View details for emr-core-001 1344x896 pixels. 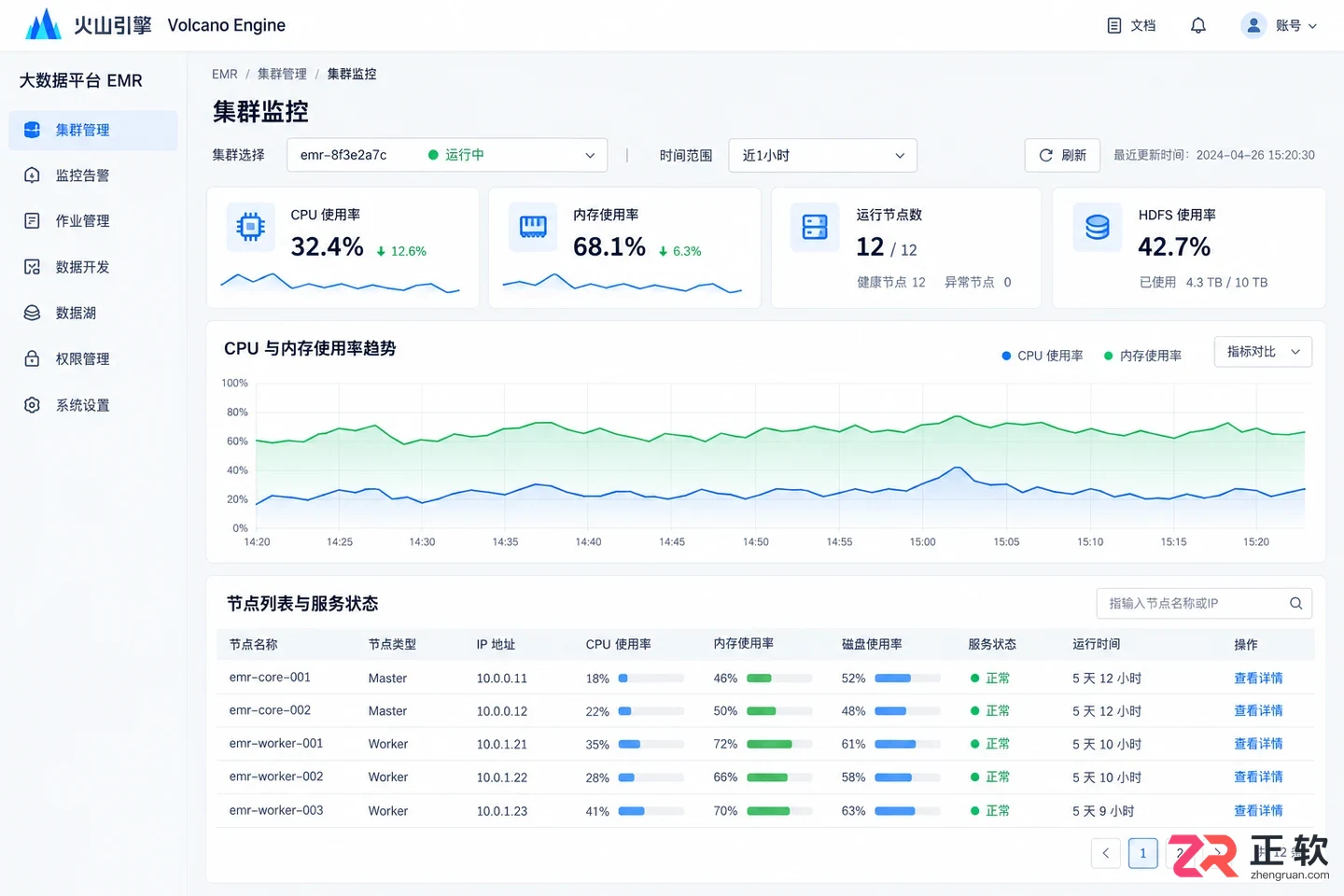1258,679
